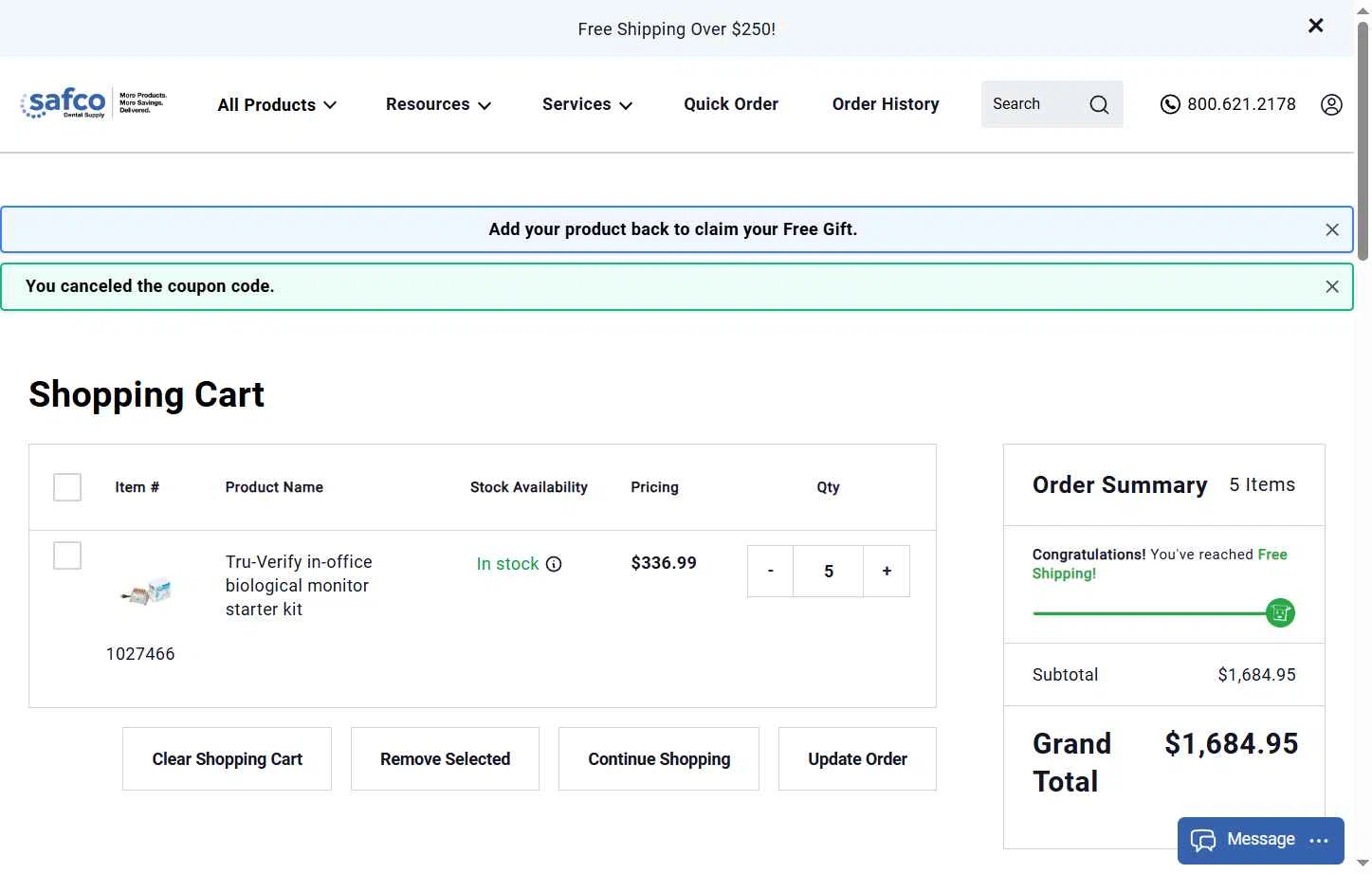Click Clear Shopping Cart button
Viewport: 1372px width, 874px height.
coord(227,758)
